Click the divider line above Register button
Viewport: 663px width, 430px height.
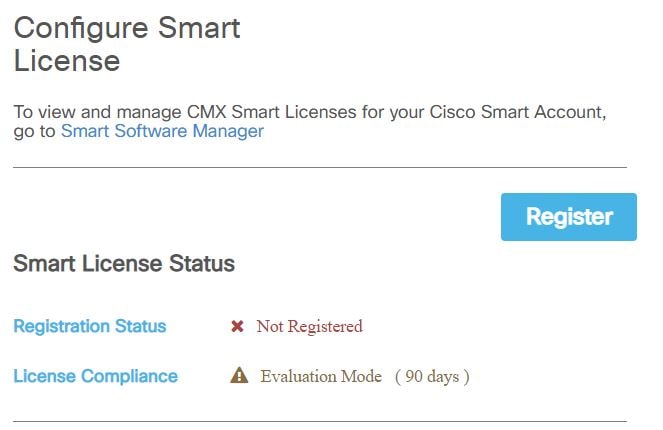coord(320,167)
